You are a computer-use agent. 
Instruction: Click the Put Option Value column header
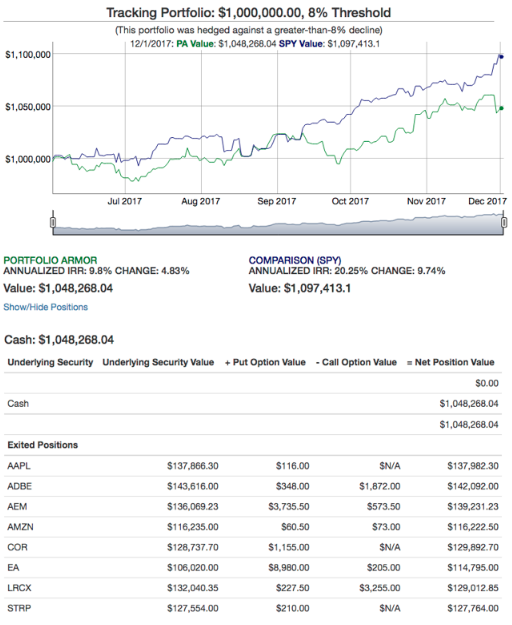[265, 362]
